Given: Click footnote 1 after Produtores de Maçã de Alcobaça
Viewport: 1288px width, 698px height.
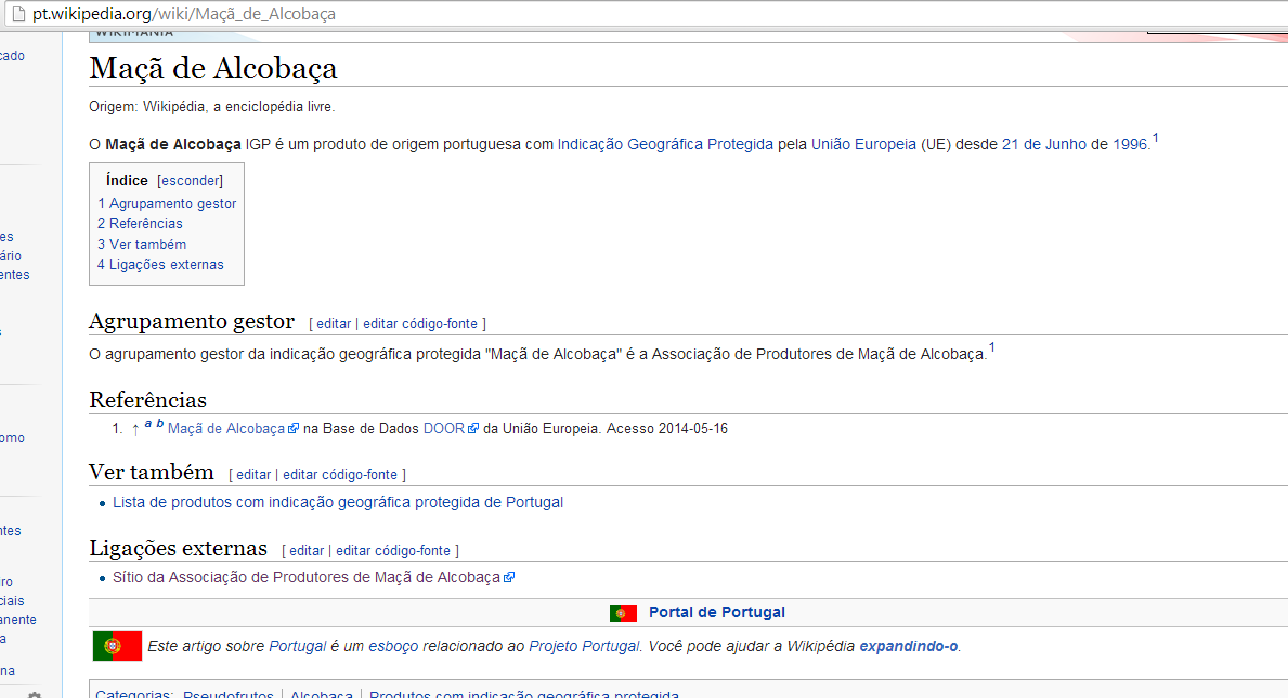Looking at the screenshot, I should pos(991,348).
